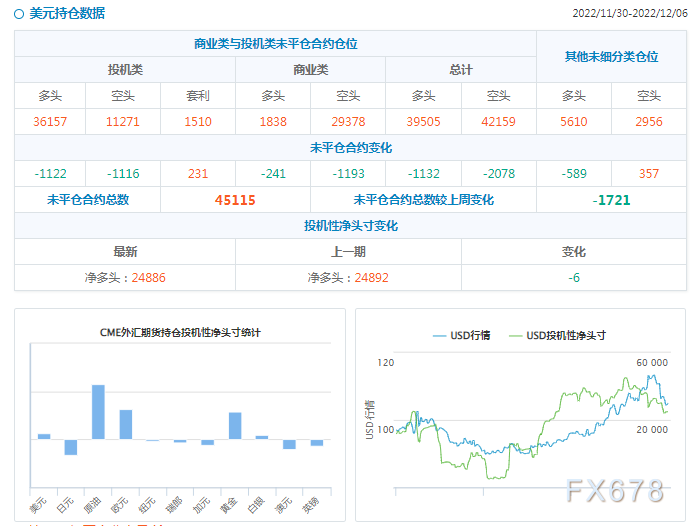Screen dimensions: 694x526
Task: Click the 变化 column header
Action: point(574,252)
